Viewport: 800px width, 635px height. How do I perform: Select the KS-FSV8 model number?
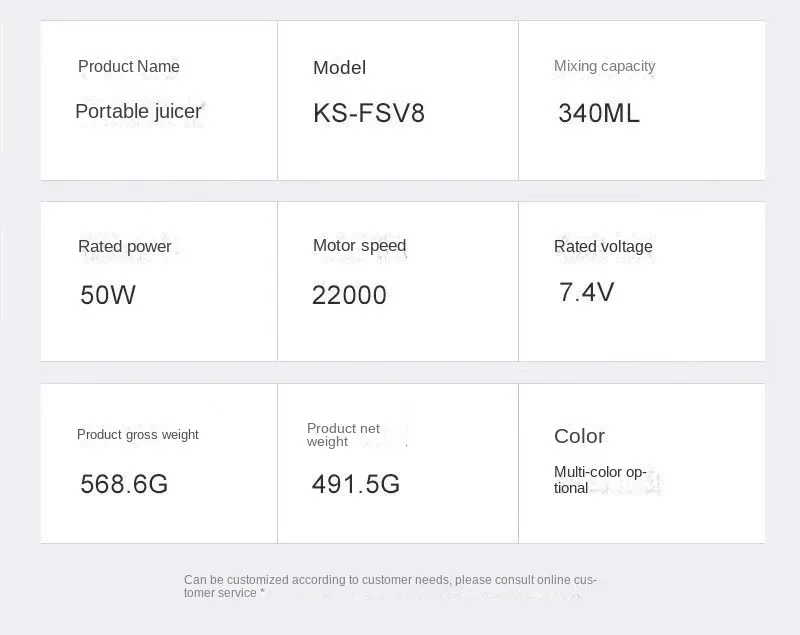(x=368, y=113)
